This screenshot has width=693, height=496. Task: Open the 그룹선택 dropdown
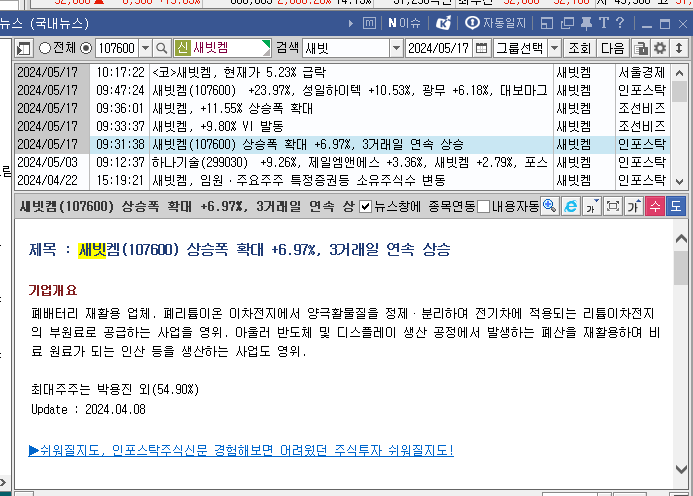[x=554, y=48]
